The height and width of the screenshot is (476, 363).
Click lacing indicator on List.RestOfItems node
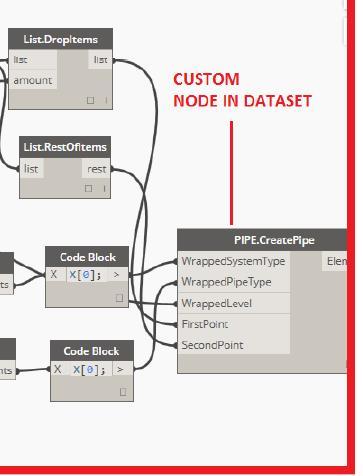(x=104, y=189)
